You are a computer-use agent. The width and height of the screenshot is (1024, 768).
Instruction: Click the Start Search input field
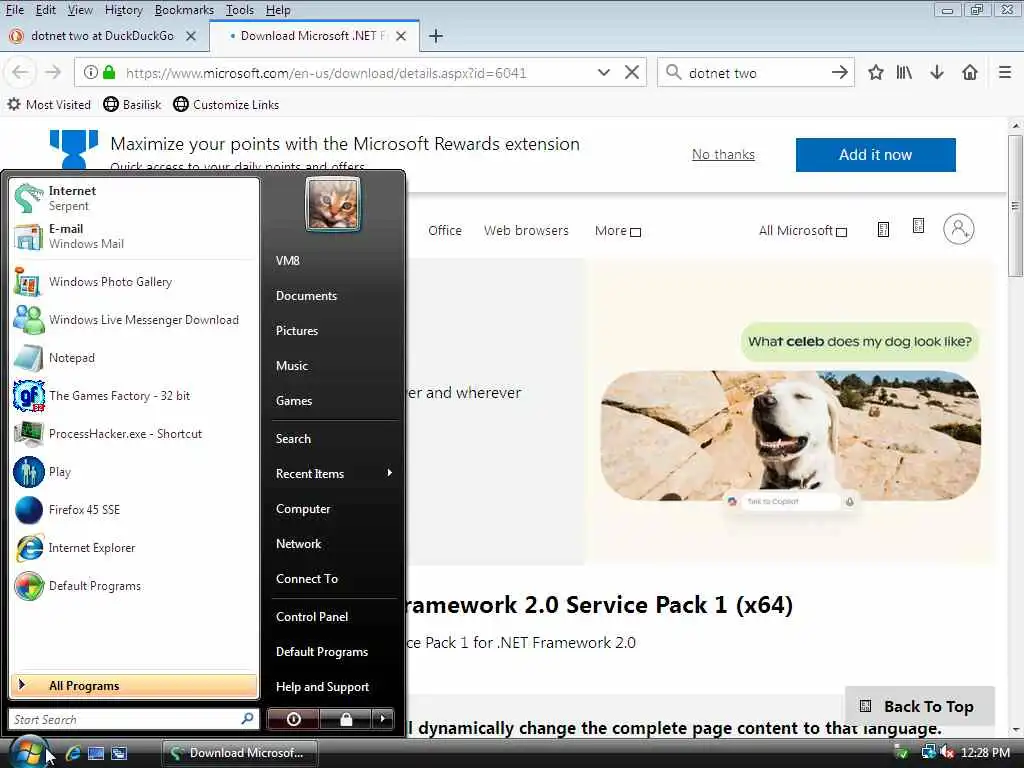133,719
